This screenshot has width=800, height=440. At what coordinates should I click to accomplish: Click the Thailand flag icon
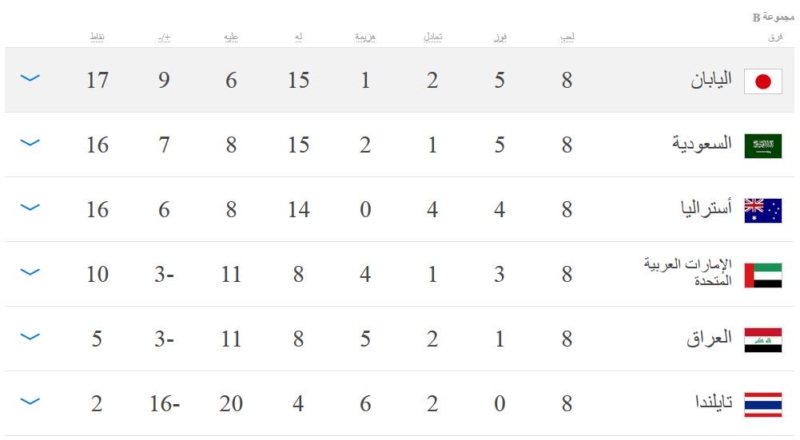763,404
